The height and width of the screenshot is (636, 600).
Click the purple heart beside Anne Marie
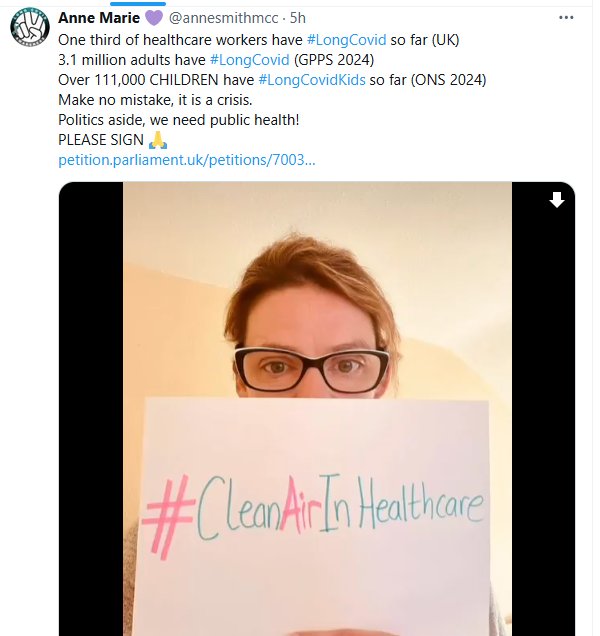coord(154,18)
